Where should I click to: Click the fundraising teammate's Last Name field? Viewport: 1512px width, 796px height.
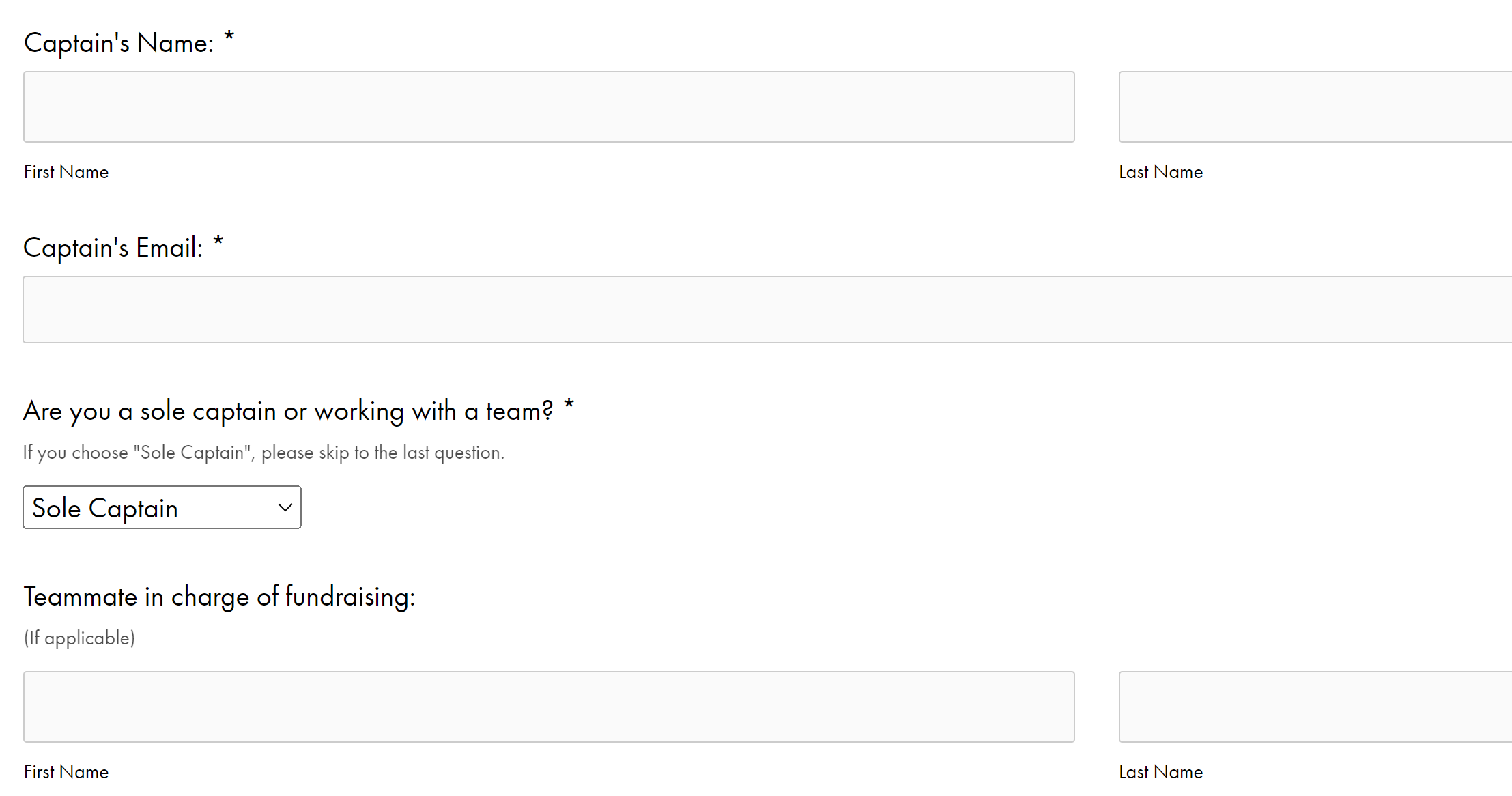[x=1315, y=707]
